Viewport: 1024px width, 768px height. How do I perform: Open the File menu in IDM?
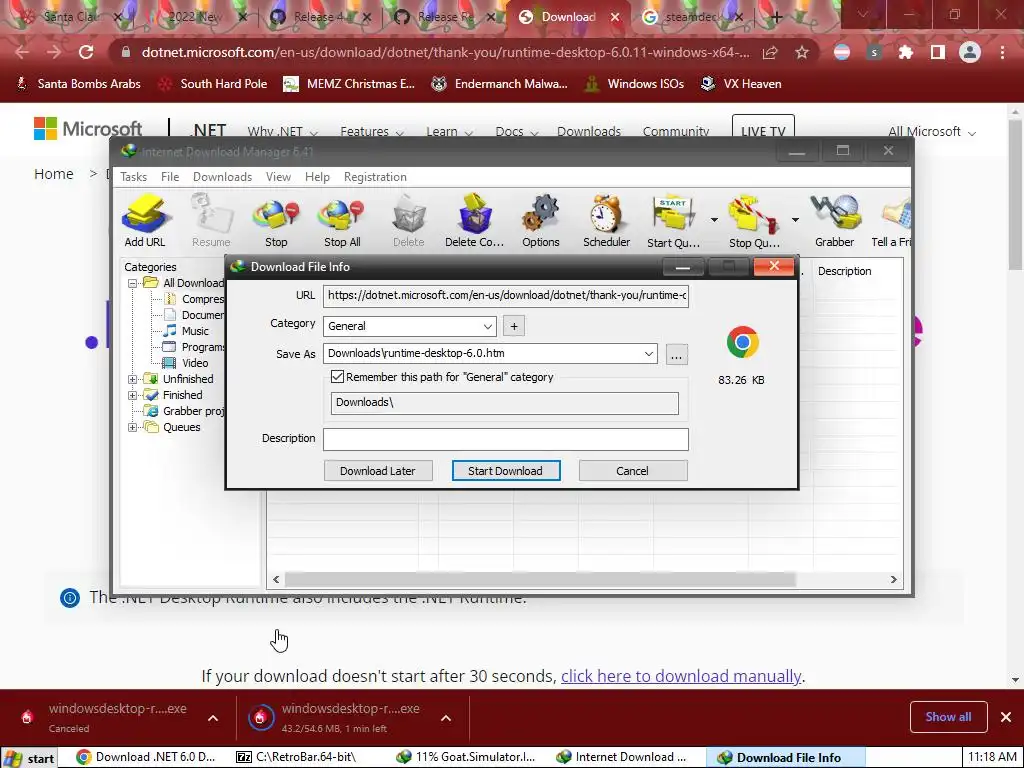[x=170, y=177]
